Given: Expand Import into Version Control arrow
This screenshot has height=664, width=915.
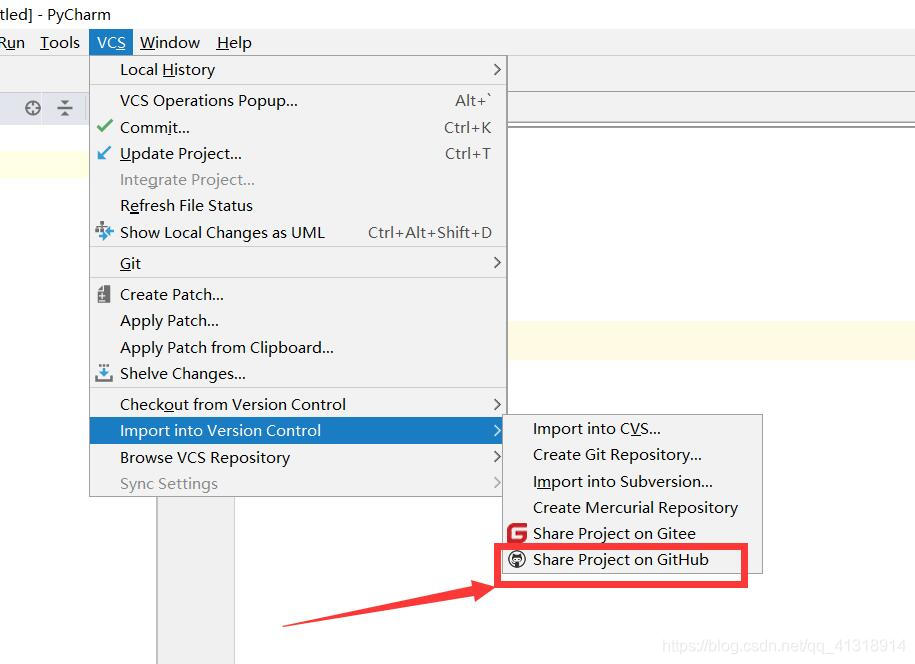Looking at the screenshot, I should click(497, 431).
